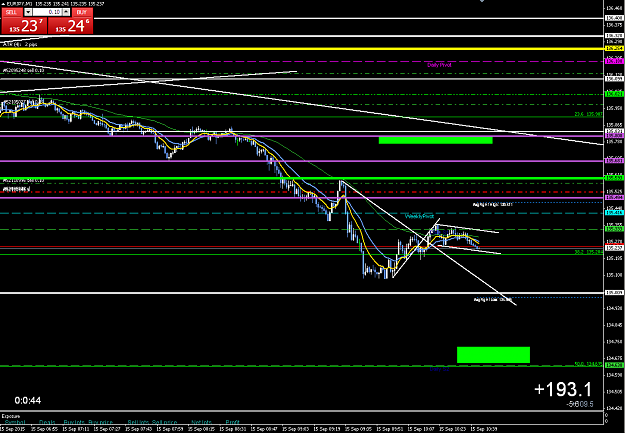
Task: Select the lower green rectangle object
Action: (493, 355)
